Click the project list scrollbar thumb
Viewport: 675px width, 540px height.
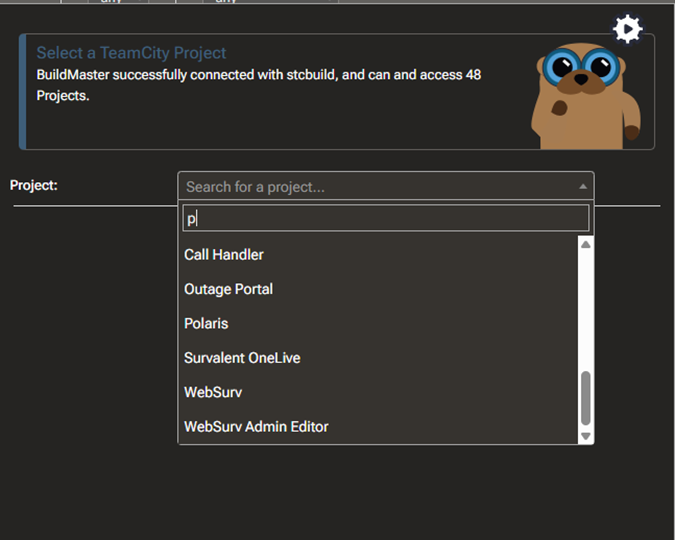[586, 398]
